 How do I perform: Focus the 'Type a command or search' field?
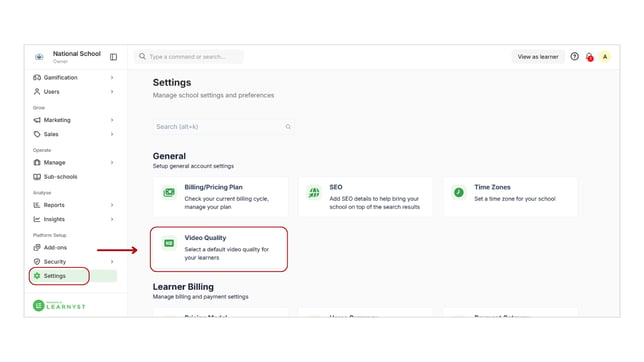[189, 56]
